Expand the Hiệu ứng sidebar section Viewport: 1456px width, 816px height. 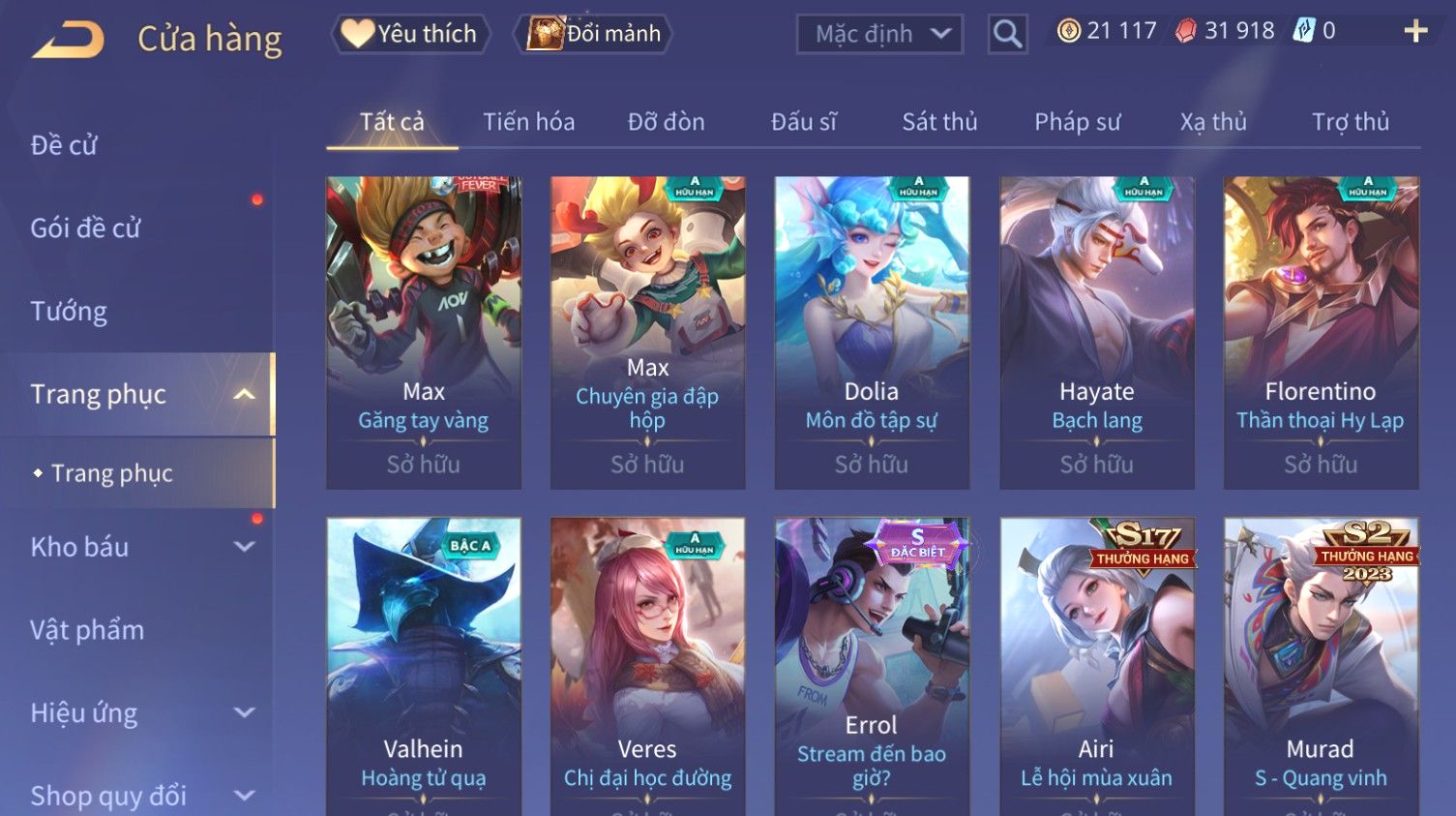[245, 713]
